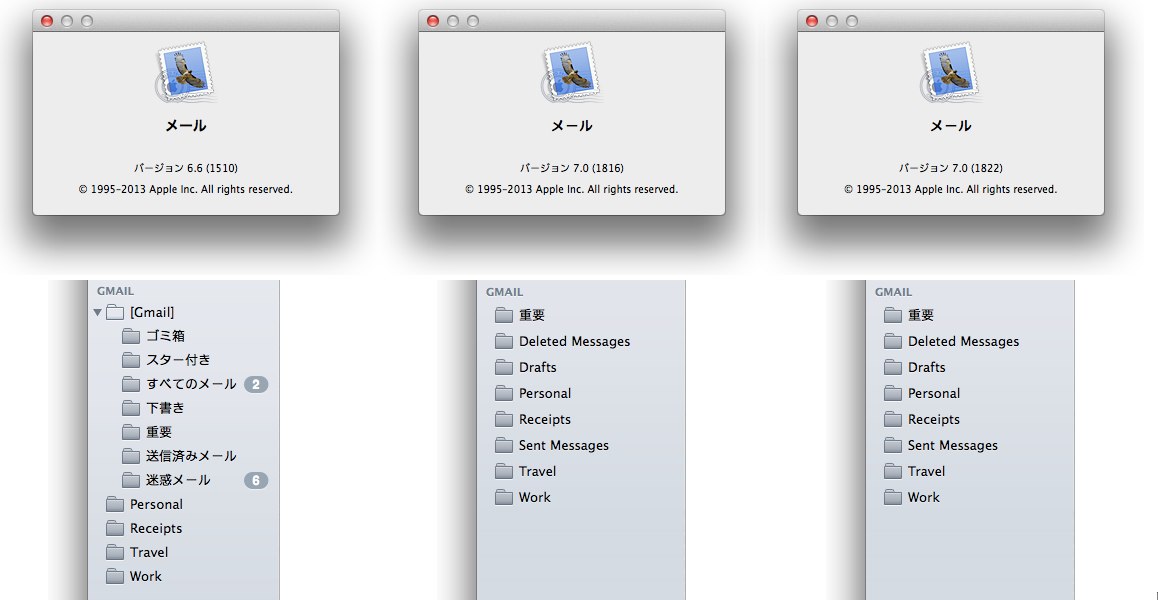Click the unread badge 2 on すべてのメール
This screenshot has height=600, width=1158.
256,384
